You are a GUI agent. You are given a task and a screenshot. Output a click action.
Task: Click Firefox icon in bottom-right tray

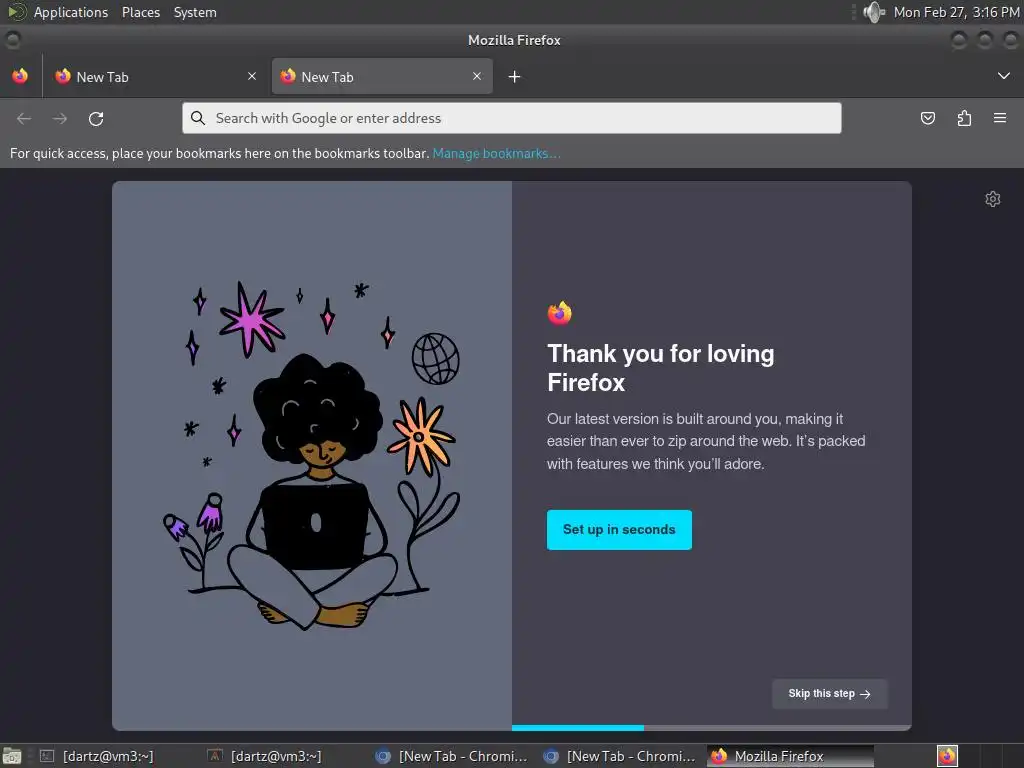(x=948, y=756)
